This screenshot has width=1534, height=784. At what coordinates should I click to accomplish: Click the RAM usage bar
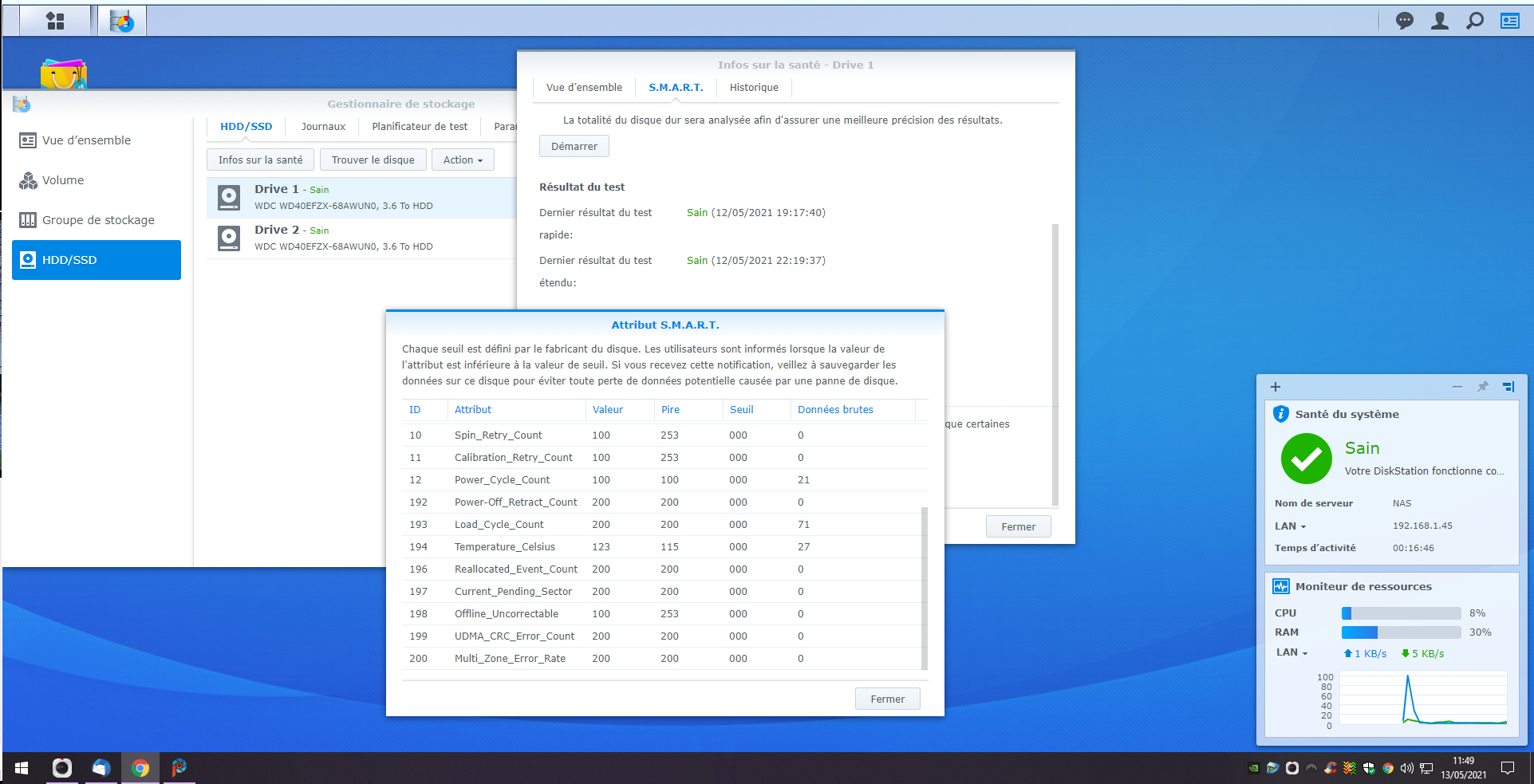tap(1401, 632)
